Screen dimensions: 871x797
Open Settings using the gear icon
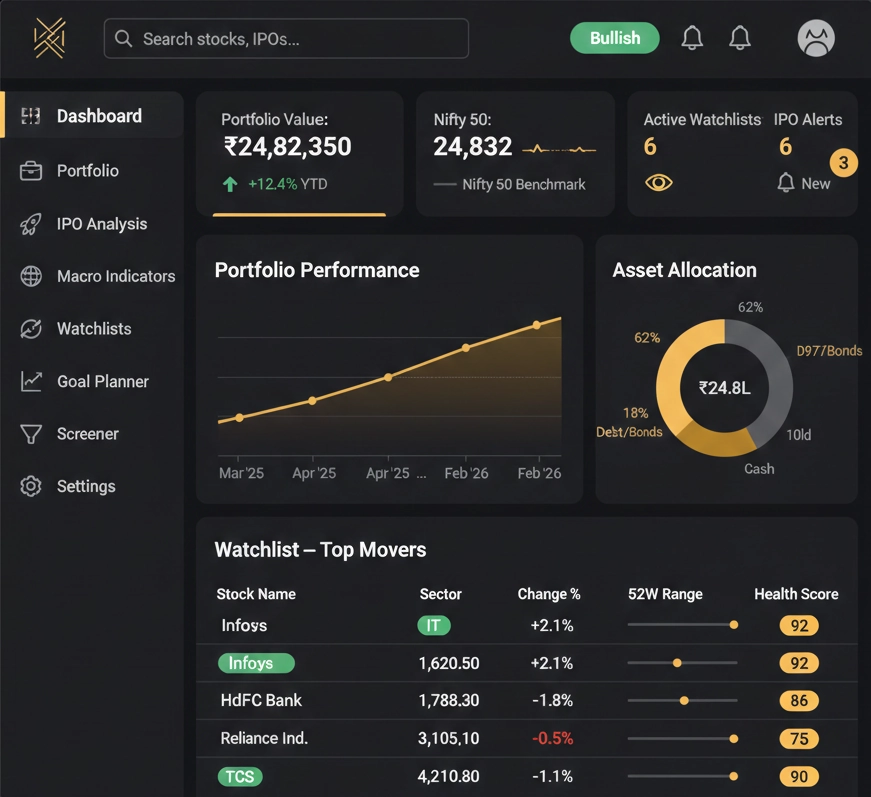click(x=31, y=486)
